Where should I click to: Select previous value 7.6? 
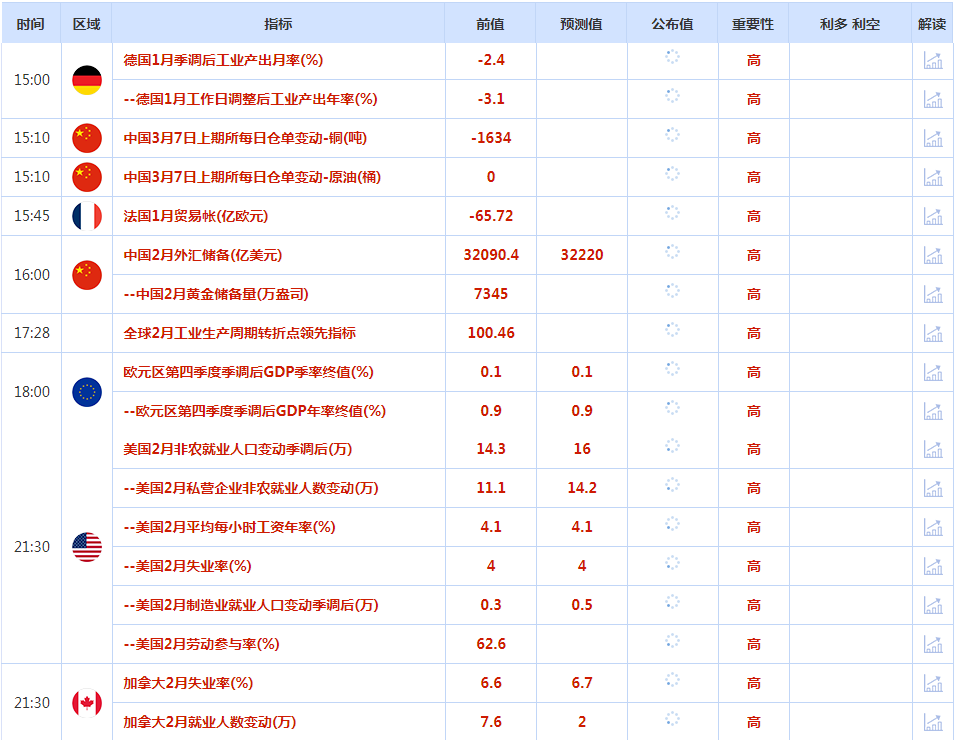[x=491, y=722]
